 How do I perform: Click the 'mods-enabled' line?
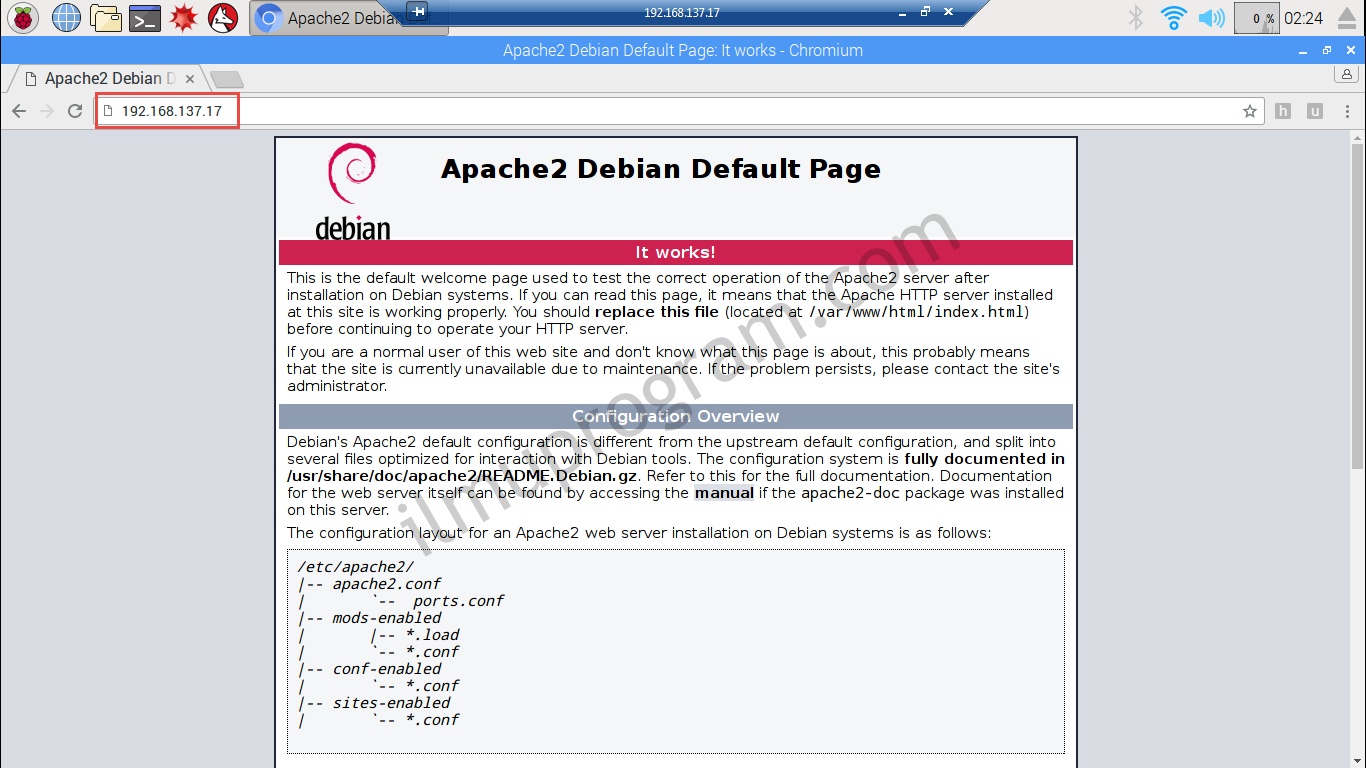pos(387,618)
